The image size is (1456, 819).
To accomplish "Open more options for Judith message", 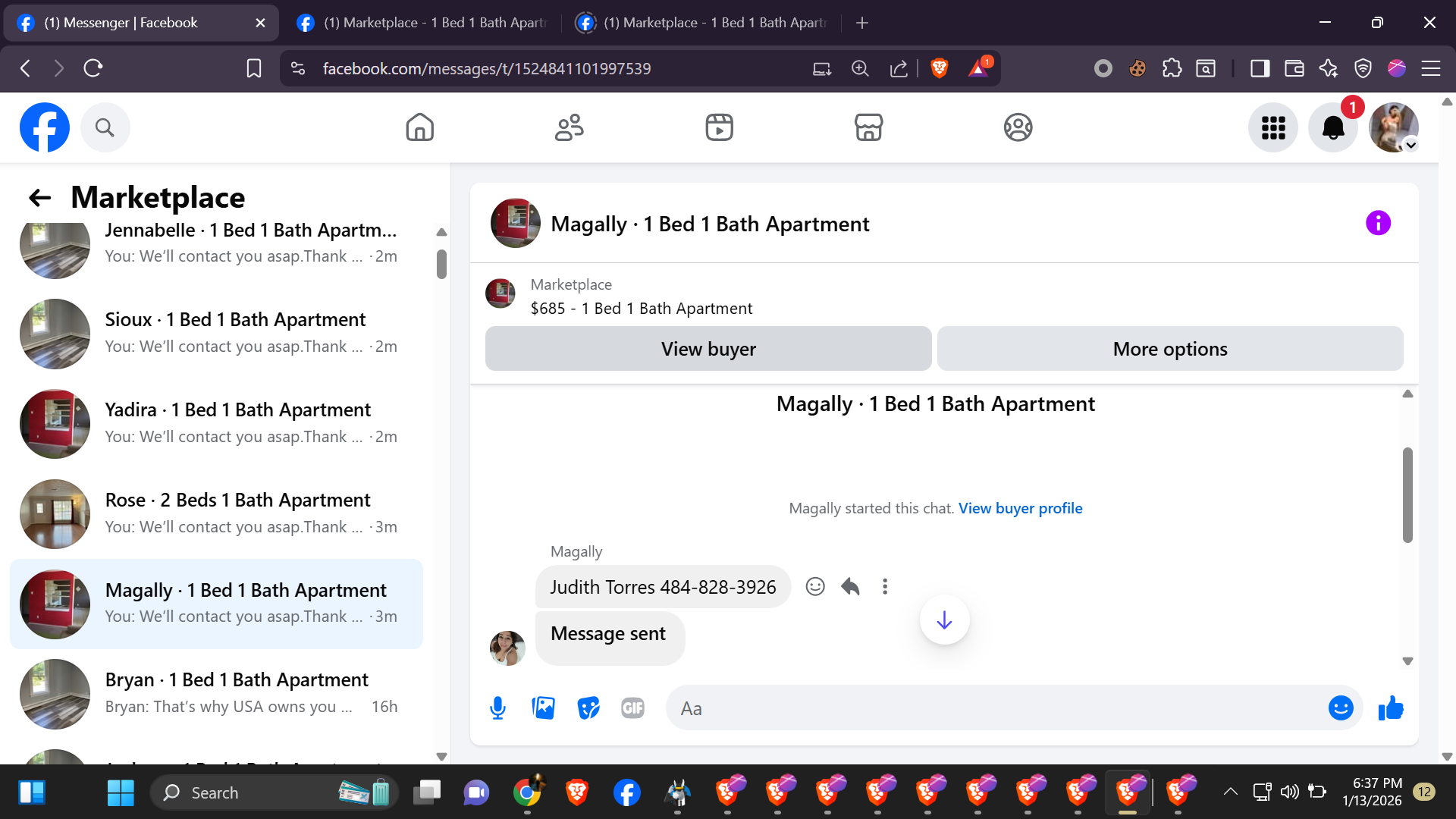I will (x=885, y=586).
